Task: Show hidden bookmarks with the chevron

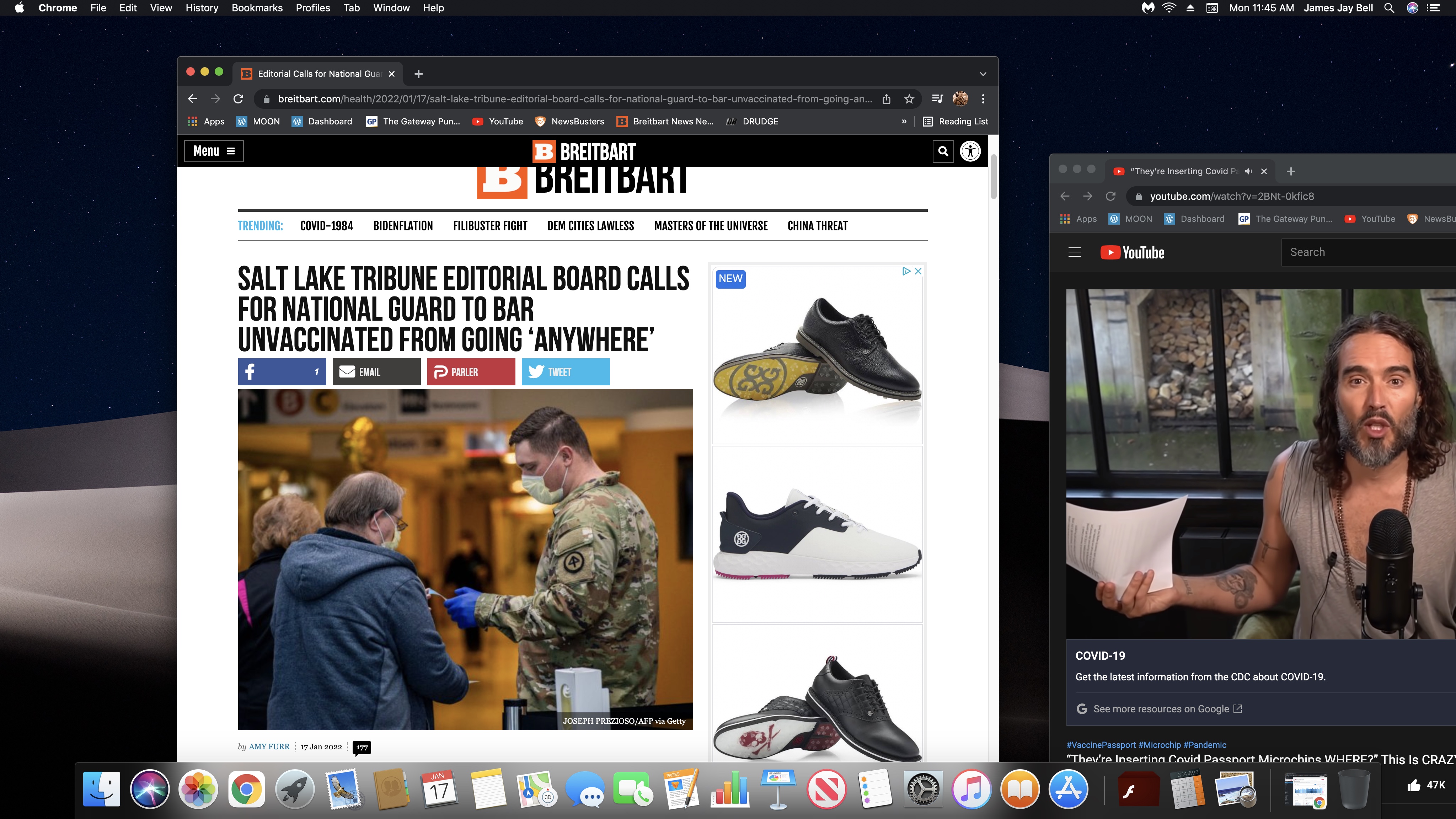Action: (x=904, y=122)
